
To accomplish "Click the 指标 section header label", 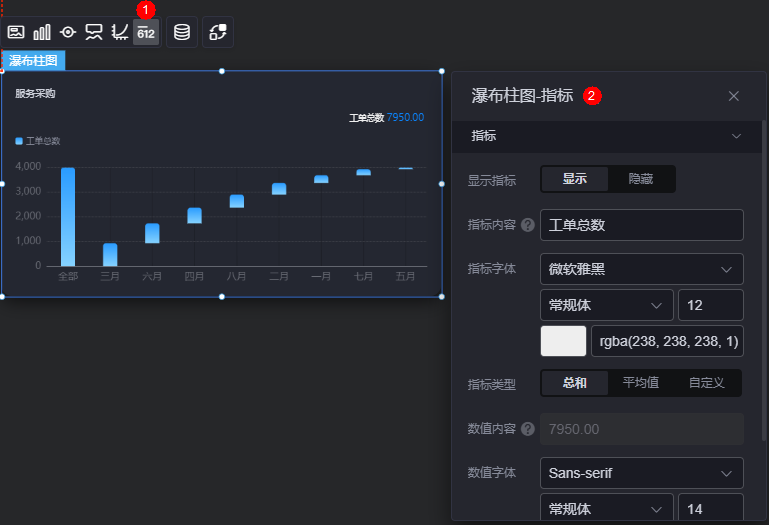I will (484, 136).
